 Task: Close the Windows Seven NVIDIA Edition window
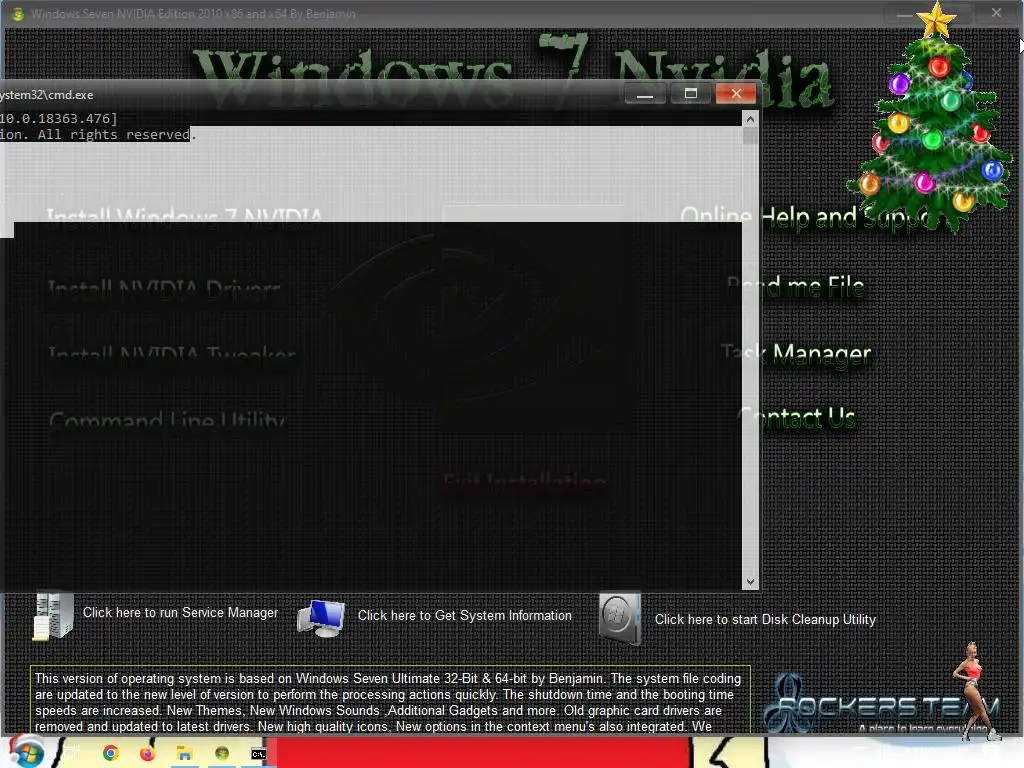coord(997,13)
